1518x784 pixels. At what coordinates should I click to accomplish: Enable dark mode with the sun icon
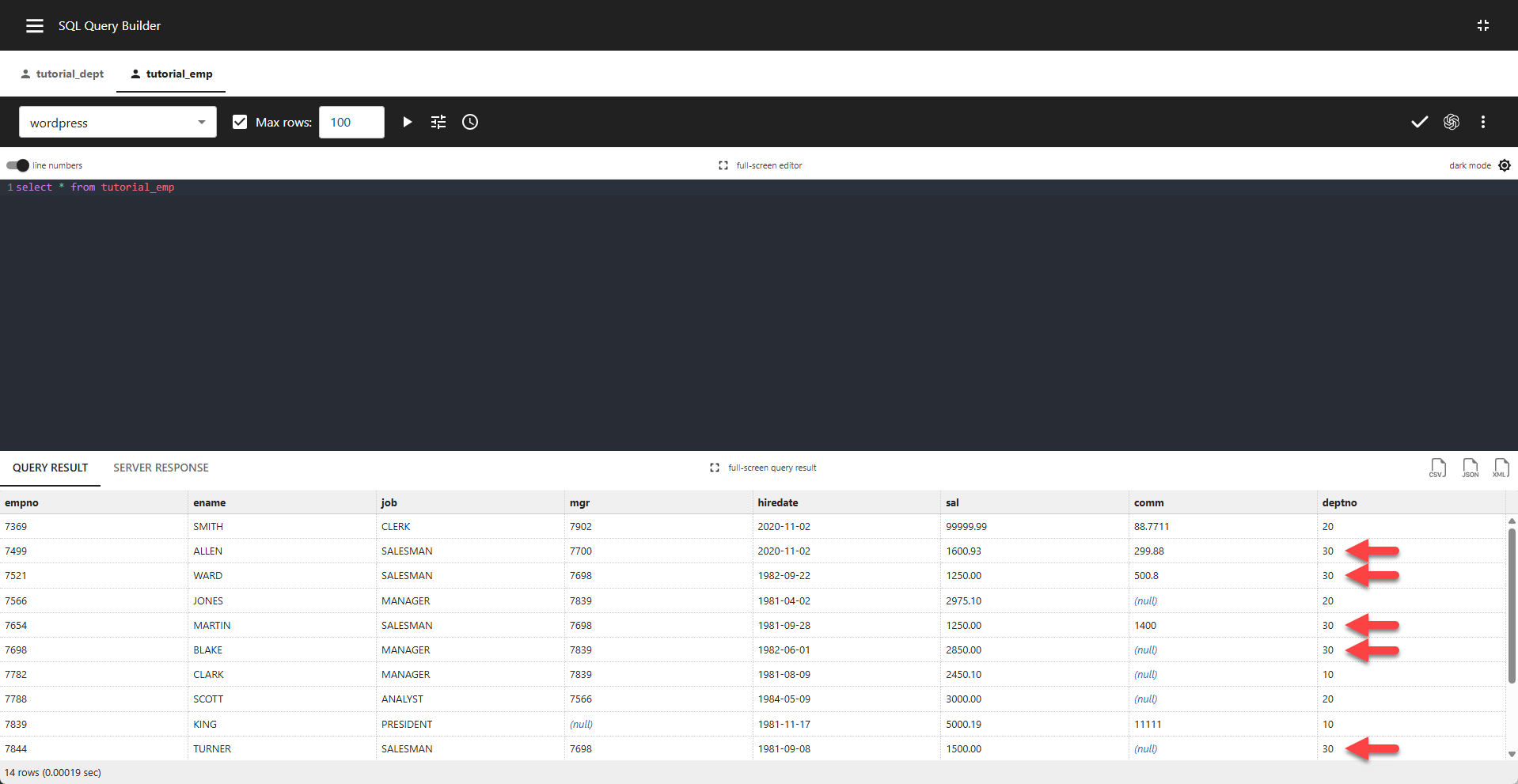[1505, 165]
